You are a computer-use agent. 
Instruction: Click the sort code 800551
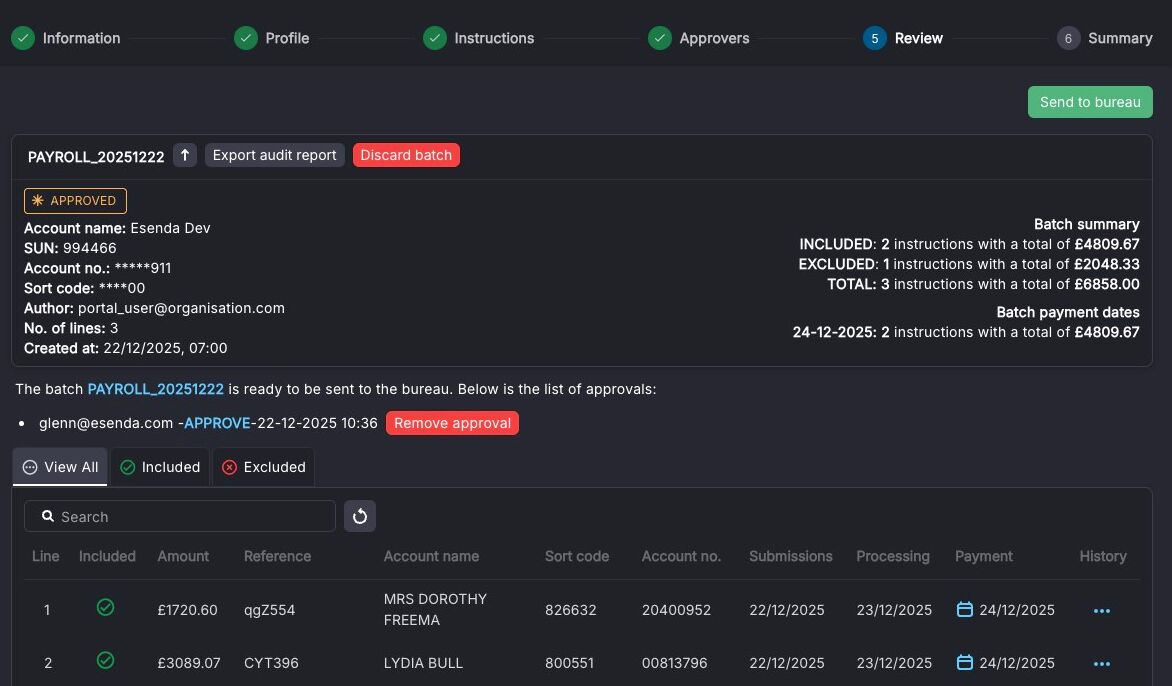(x=570, y=664)
